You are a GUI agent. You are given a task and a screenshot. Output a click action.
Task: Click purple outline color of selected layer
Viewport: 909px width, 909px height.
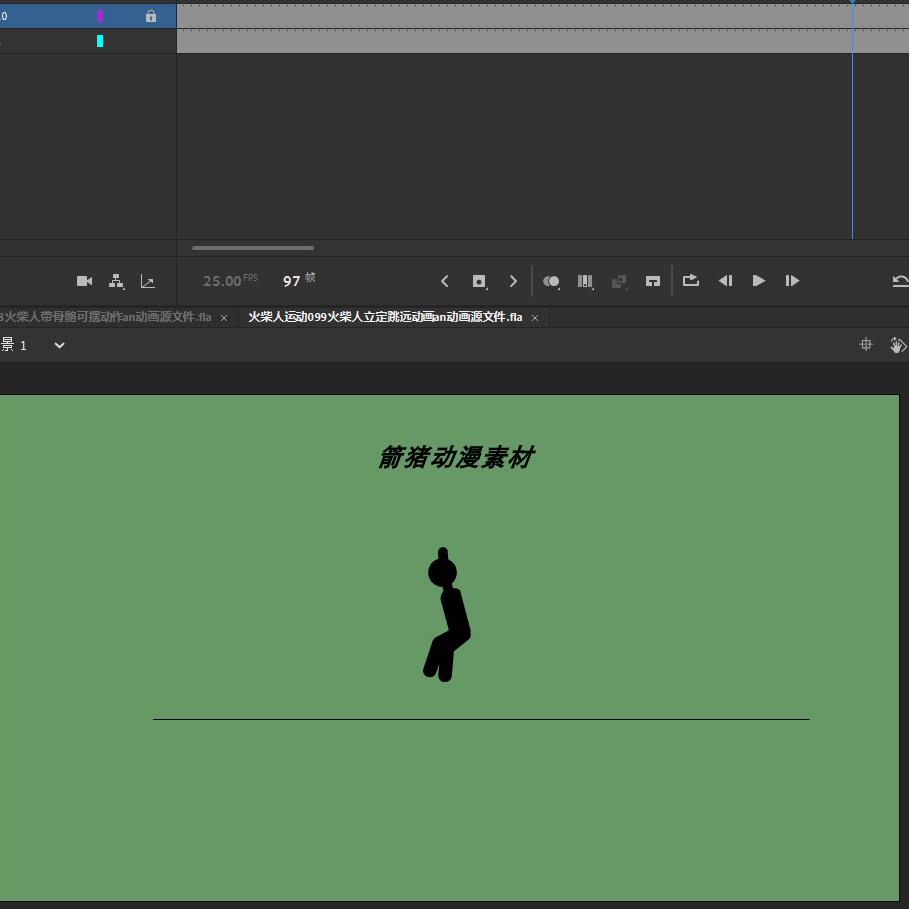(x=100, y=16)
